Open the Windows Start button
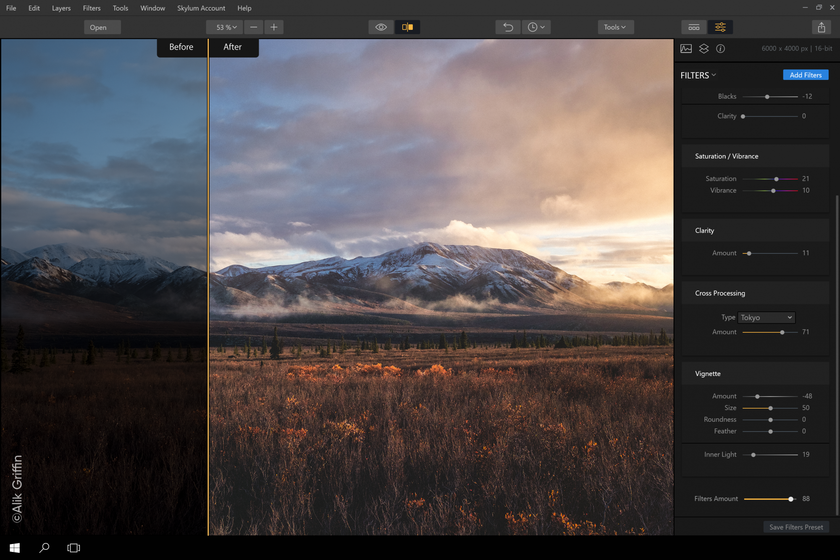840x560 pixels. [14, 548]
